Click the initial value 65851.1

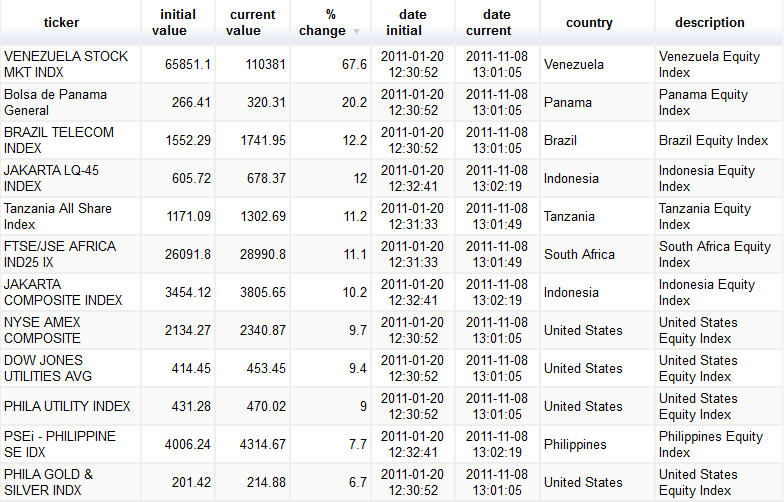pos(188,64)
